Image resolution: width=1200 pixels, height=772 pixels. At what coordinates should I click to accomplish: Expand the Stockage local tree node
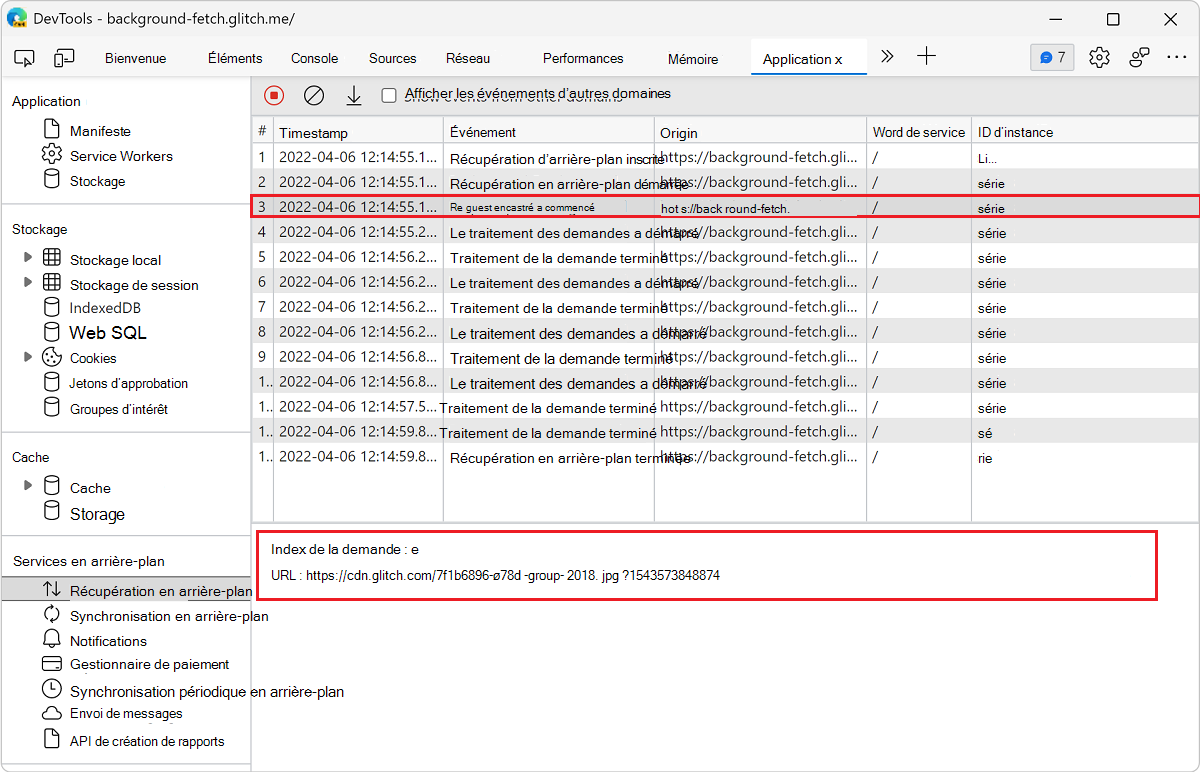coord(27,259)
